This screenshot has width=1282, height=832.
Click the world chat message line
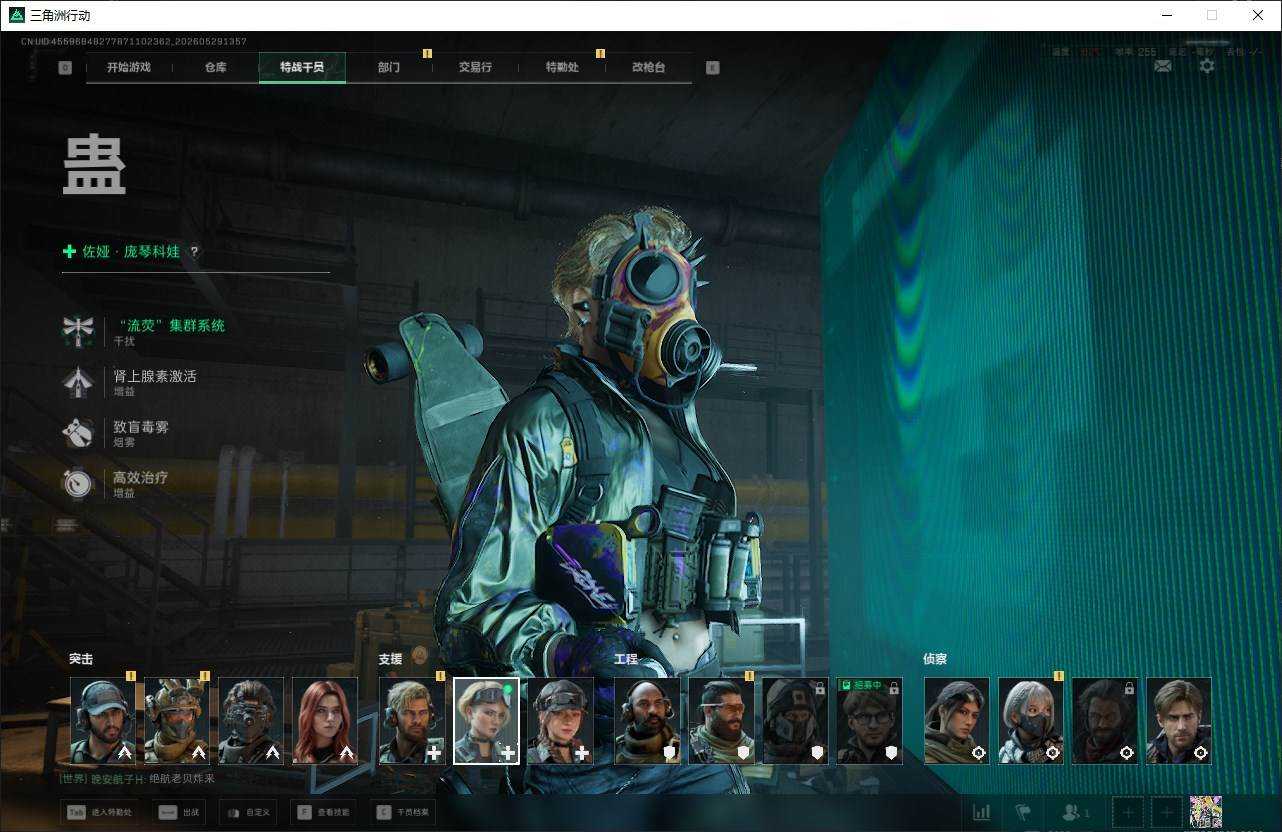pos(138,778)
